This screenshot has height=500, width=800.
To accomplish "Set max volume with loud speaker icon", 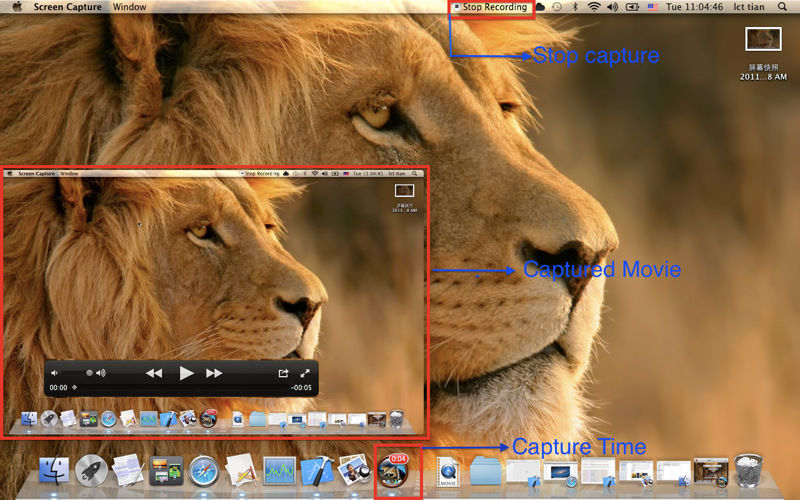I will [x=101, y=373].
